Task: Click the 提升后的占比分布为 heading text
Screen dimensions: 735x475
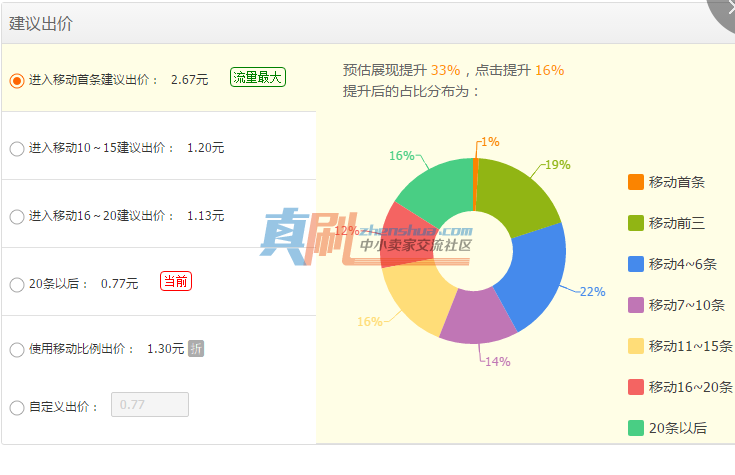Action: (411, 91)
